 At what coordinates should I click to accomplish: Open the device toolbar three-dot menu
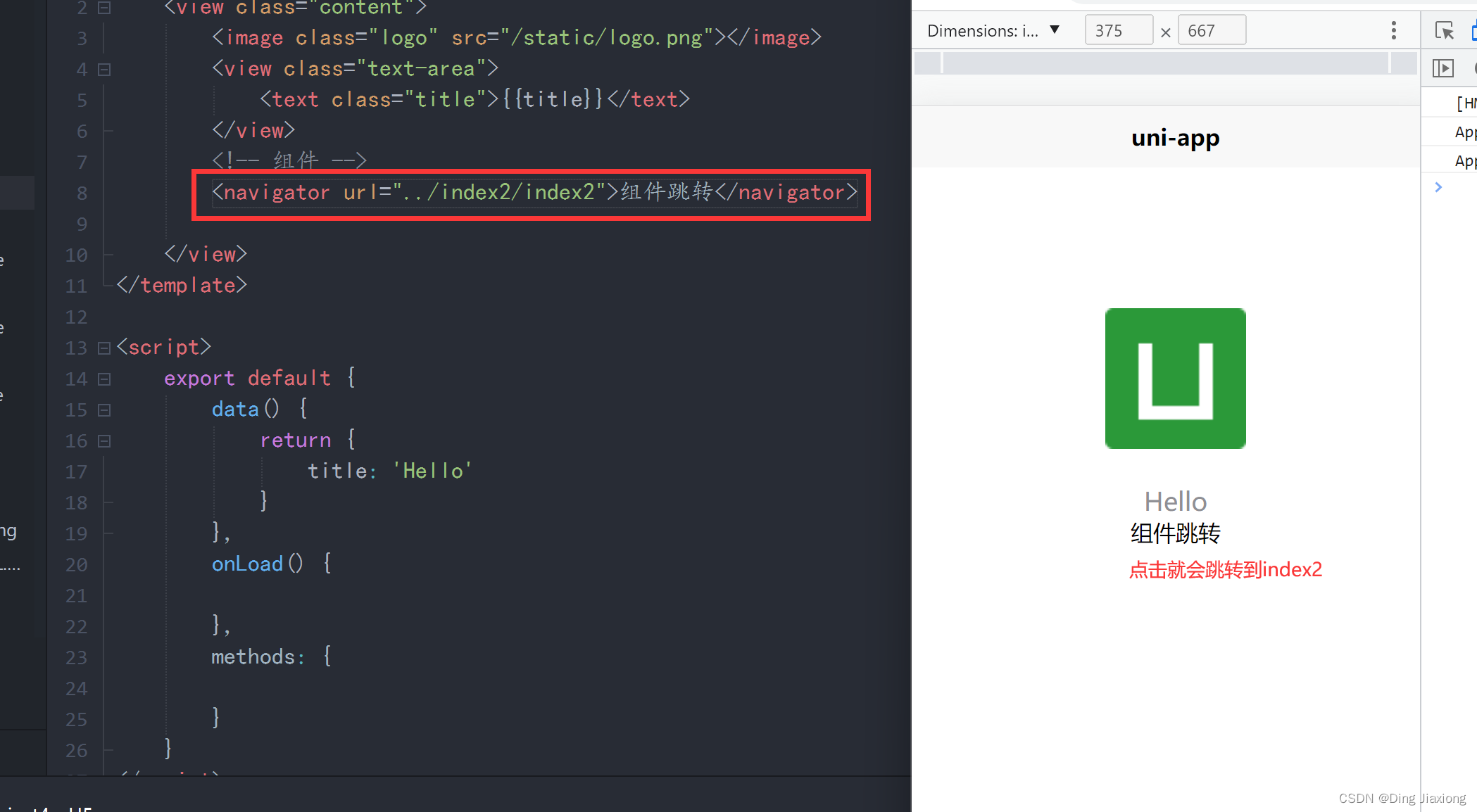1393,30
